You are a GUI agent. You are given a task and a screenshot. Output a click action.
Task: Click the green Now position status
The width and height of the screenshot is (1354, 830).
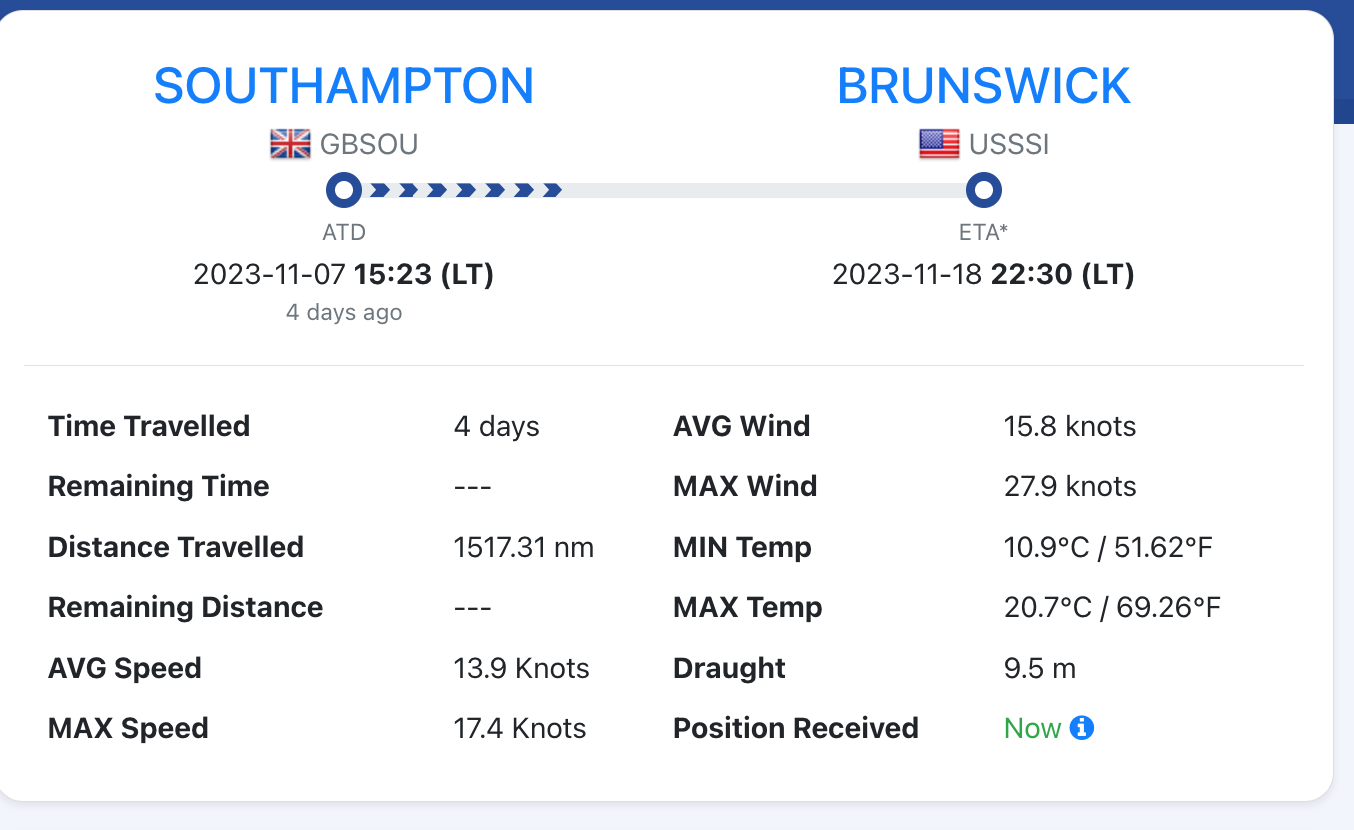click(1032, 728)
